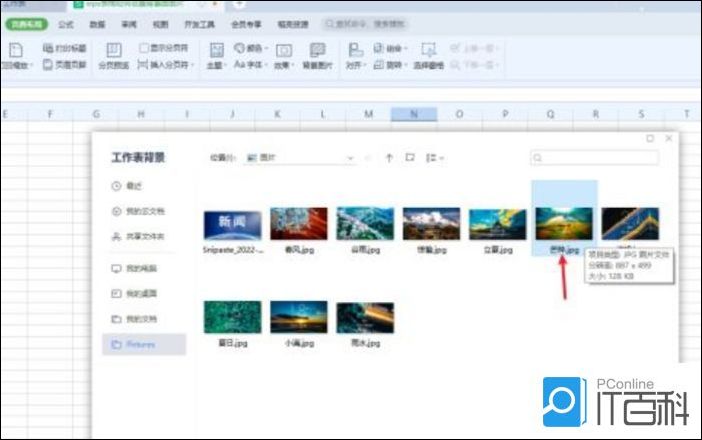Select the 谷雨.jpg thumbnail
702x440 pixels.
point(365,224)
